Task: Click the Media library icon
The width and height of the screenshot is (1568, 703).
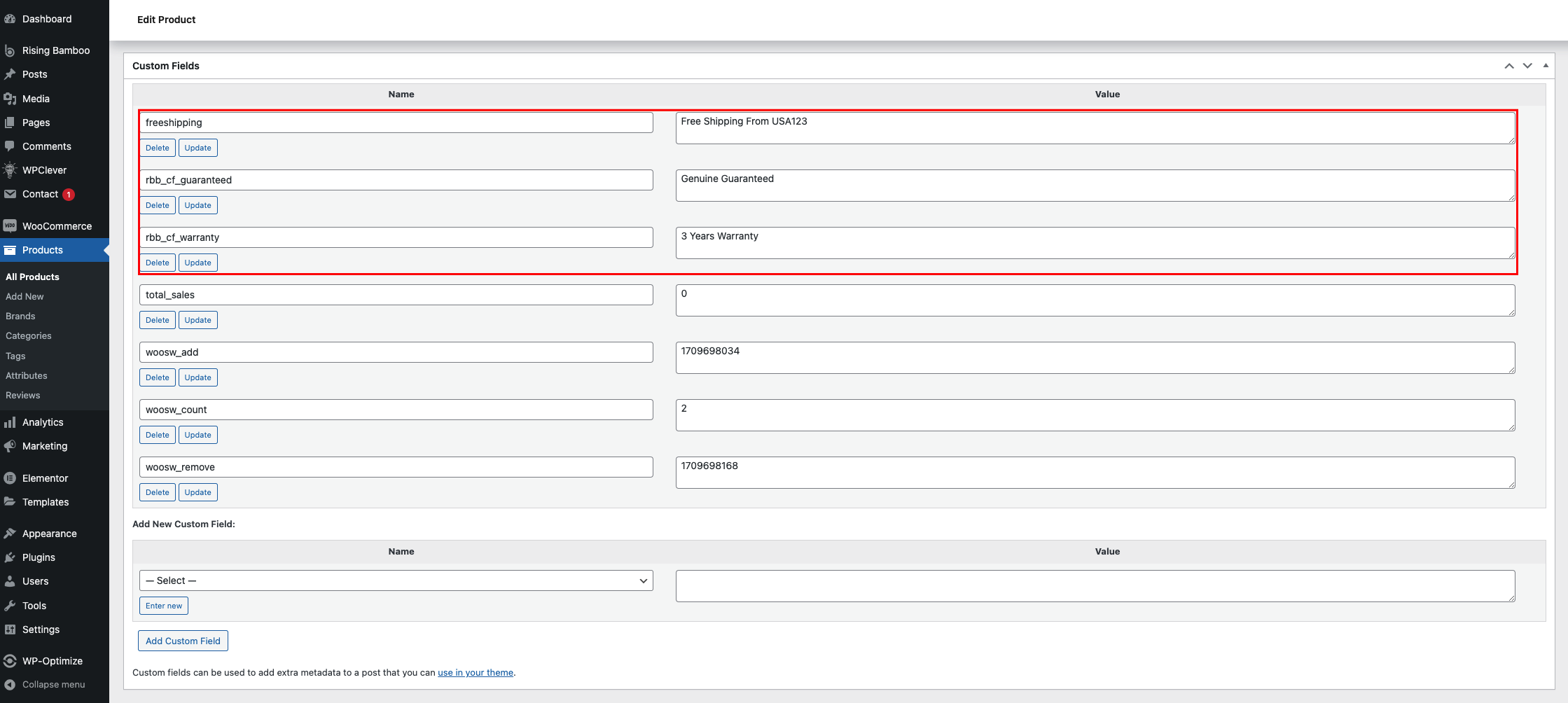Action: (x=10, y=99)
